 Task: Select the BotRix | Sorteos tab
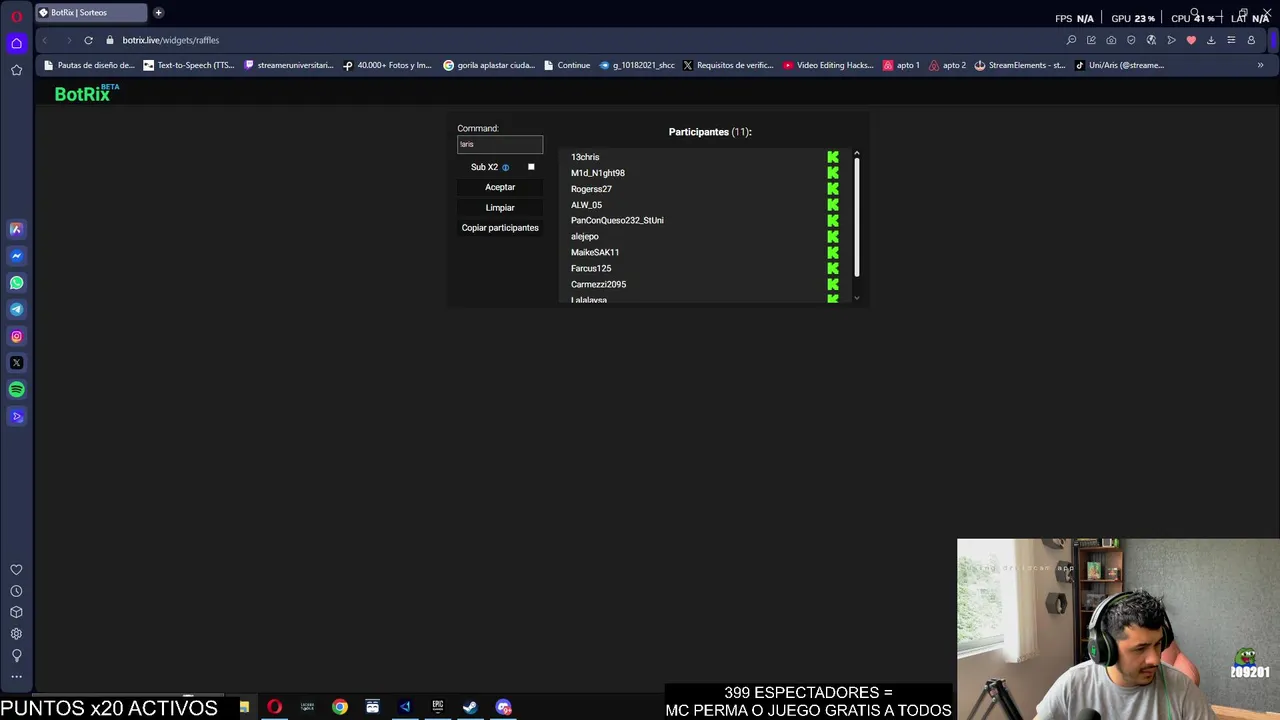pos(90,13)
